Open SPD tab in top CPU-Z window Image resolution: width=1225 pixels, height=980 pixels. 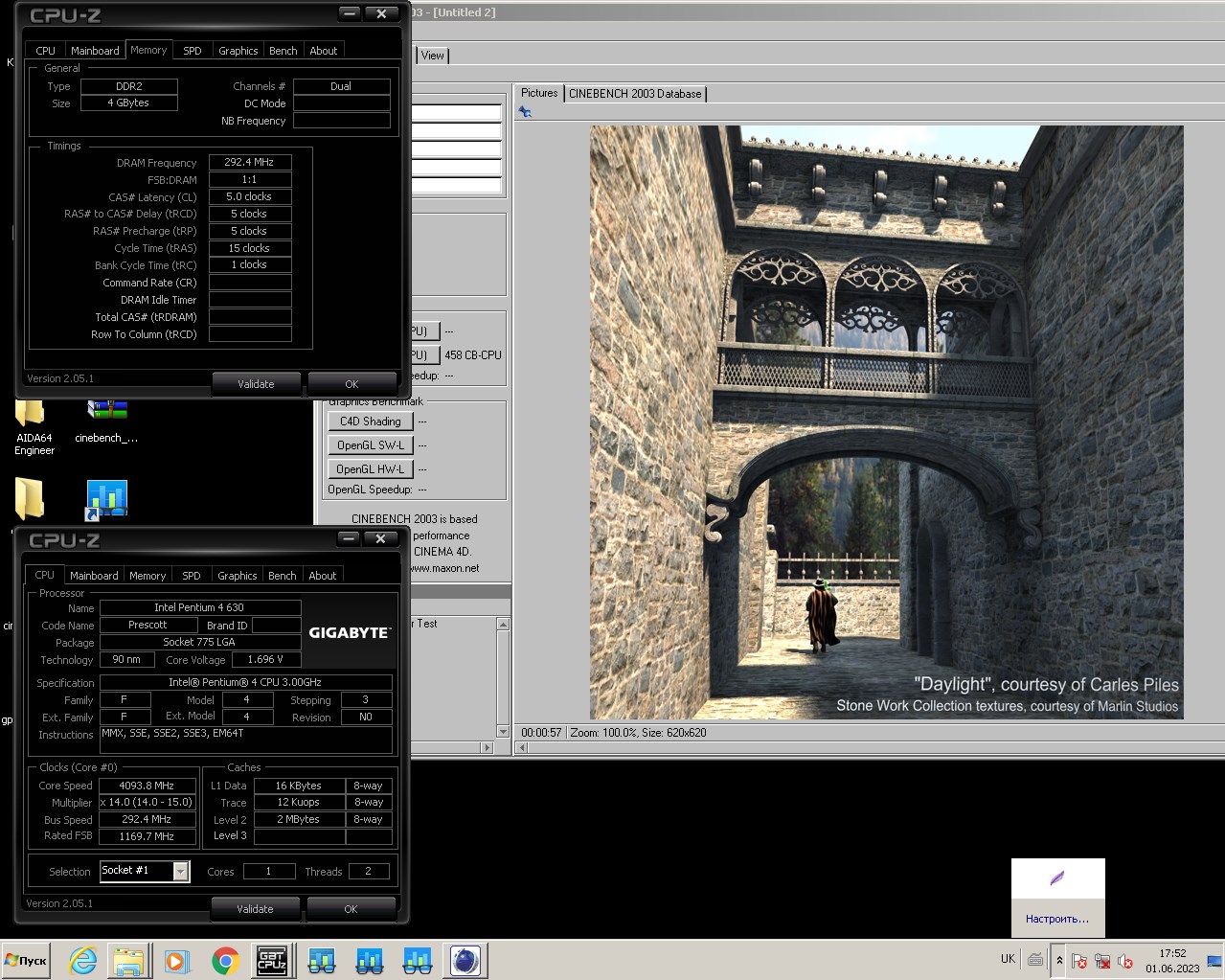193,51
